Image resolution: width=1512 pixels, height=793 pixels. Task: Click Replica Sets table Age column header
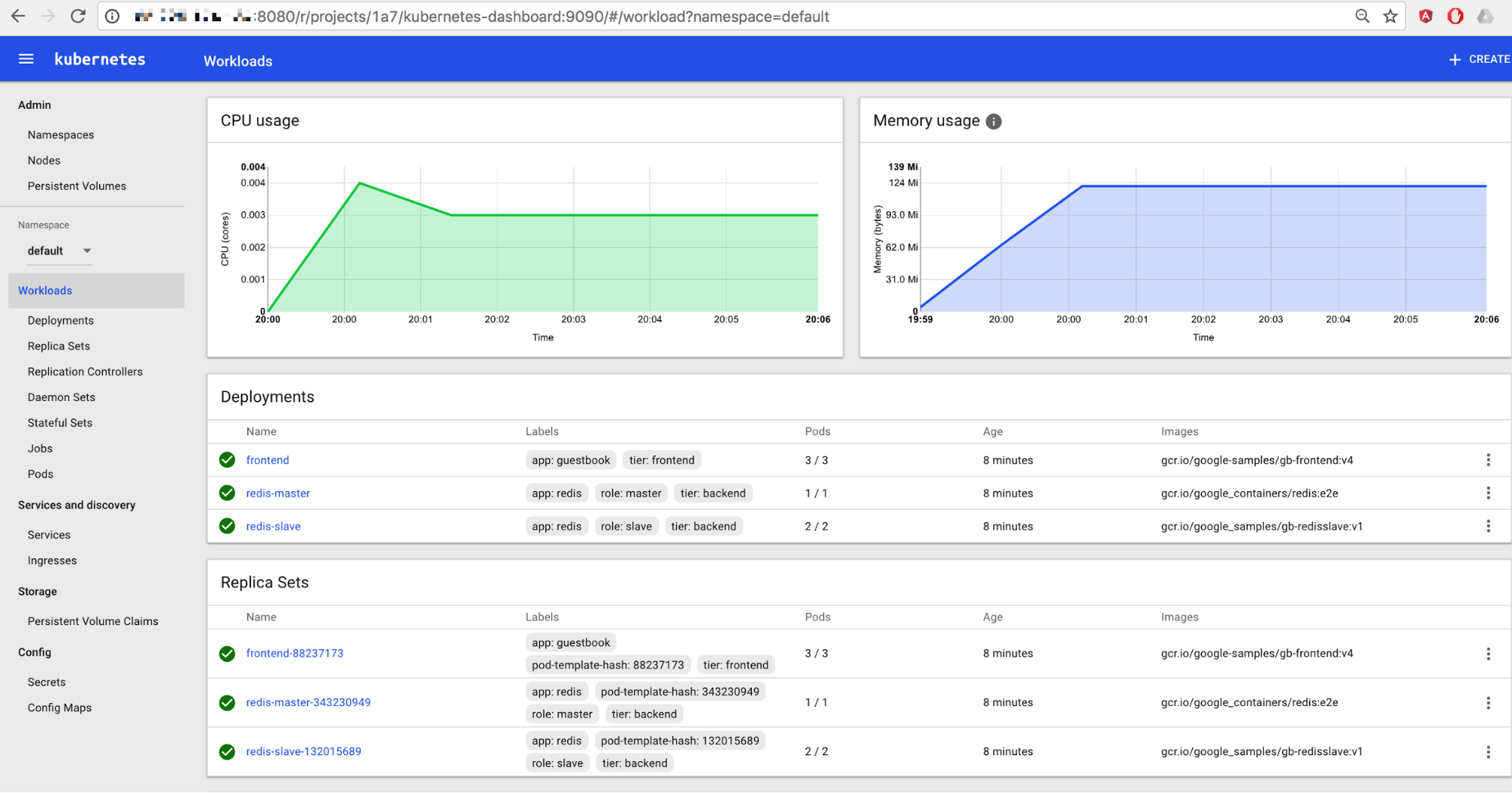pyautogui.click(x=992, y=617)
